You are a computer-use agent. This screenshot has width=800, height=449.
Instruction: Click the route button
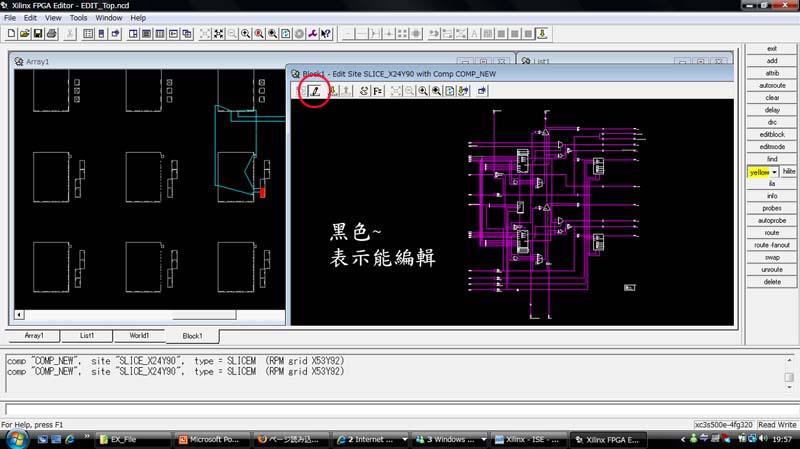tap(771, 233)
